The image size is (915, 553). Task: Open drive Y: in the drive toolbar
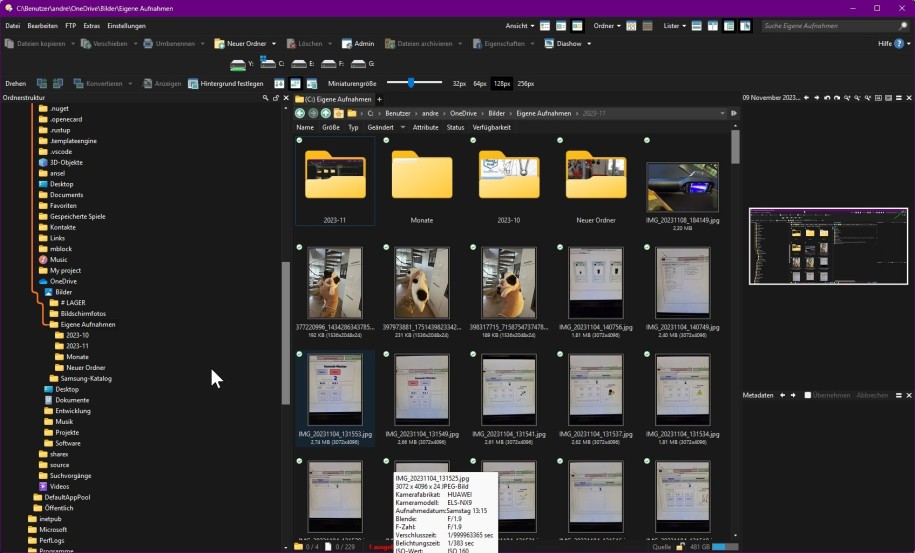pyautogui.click(x=242, y=64)
